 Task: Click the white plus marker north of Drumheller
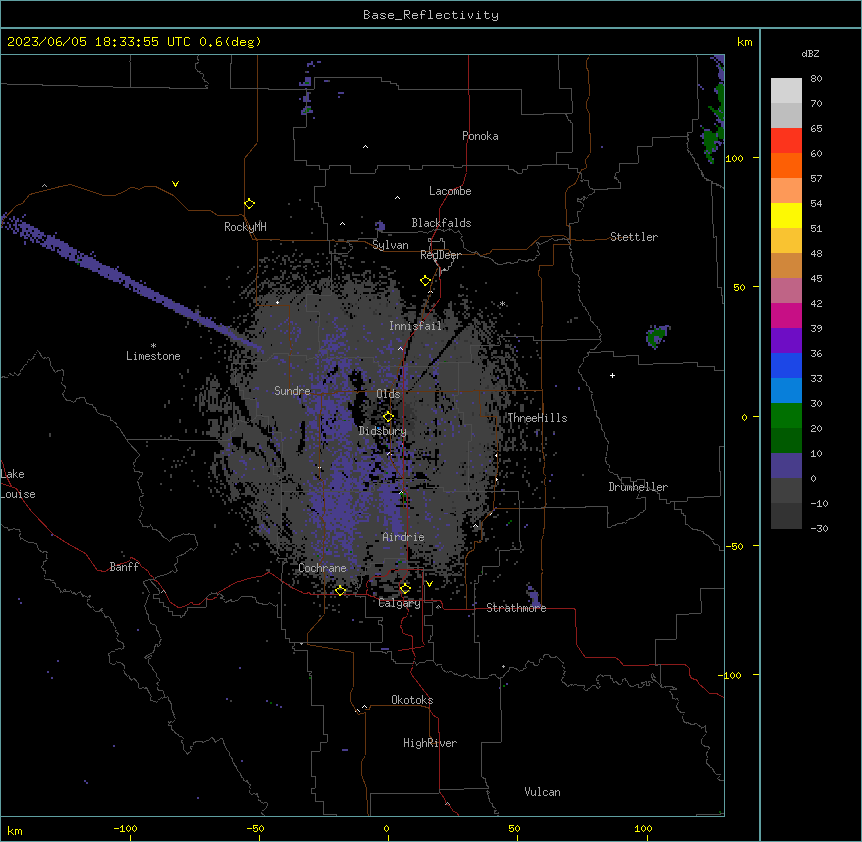pyautogui.click(x=612, y=375)
